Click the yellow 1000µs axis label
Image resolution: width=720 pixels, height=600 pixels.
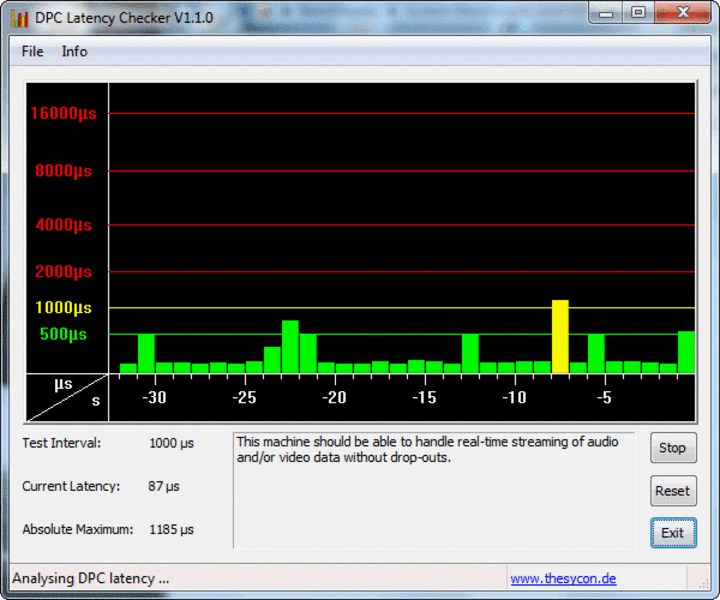click(x=63, y=308)
